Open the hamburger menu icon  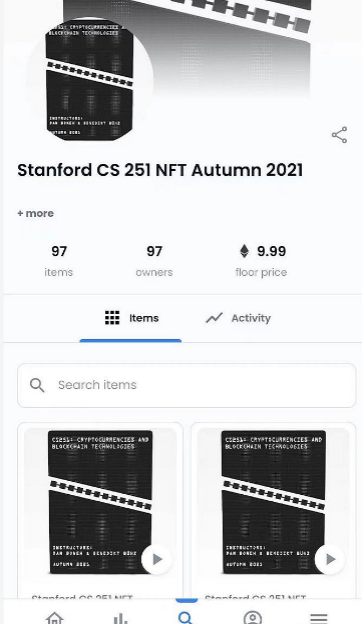[x=319, y=618]
